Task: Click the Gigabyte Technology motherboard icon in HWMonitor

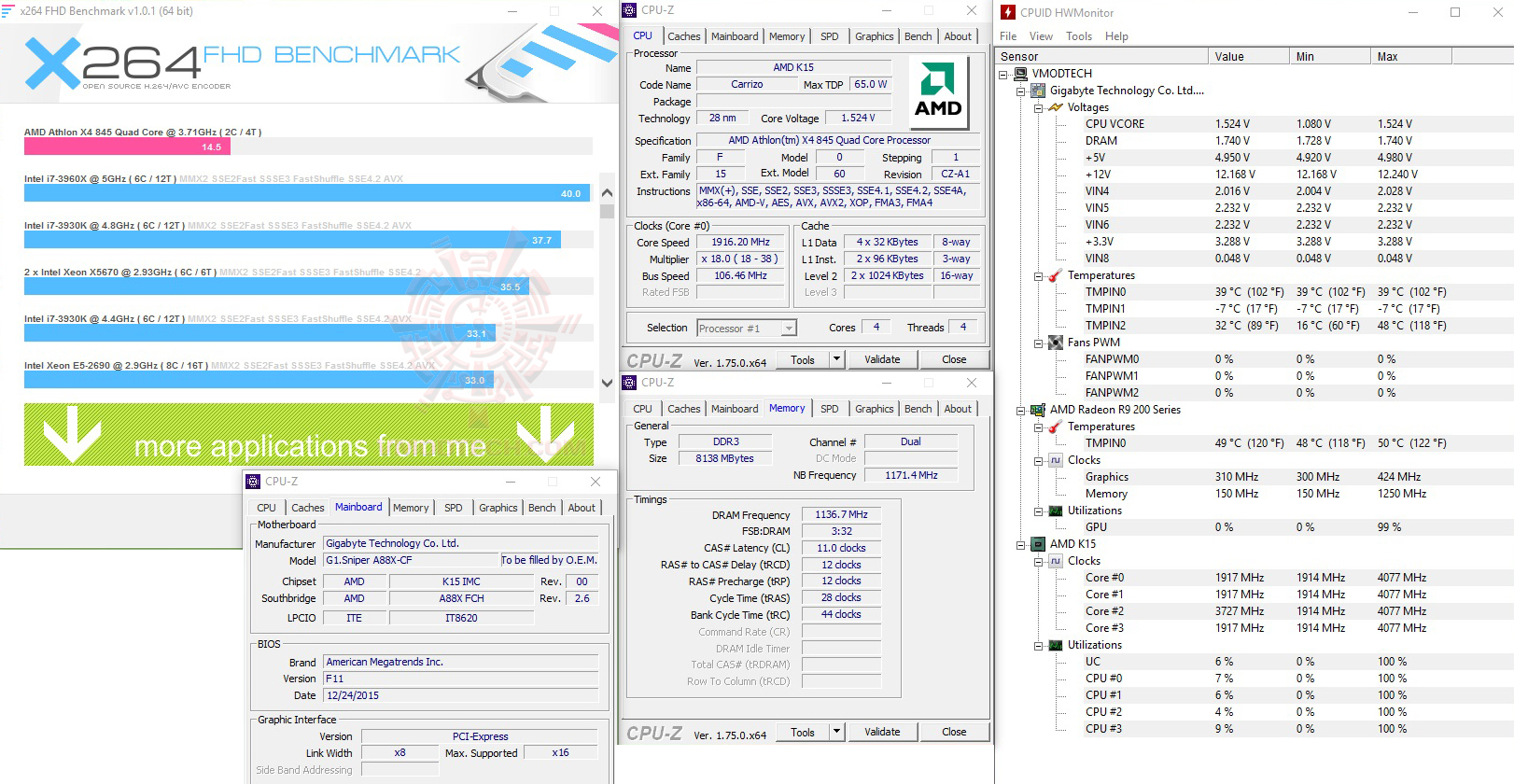Action: click(x=1037, y=91)
